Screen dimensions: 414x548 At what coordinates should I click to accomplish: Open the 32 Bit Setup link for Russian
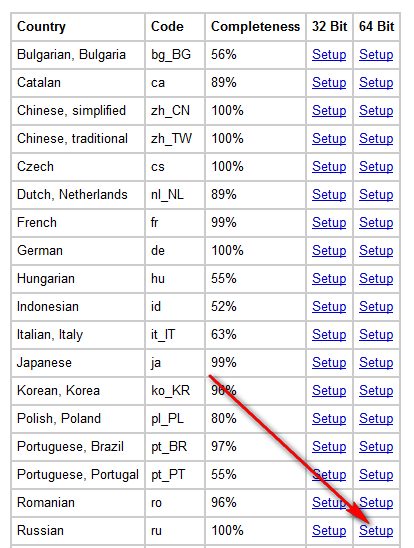point(329,531)
